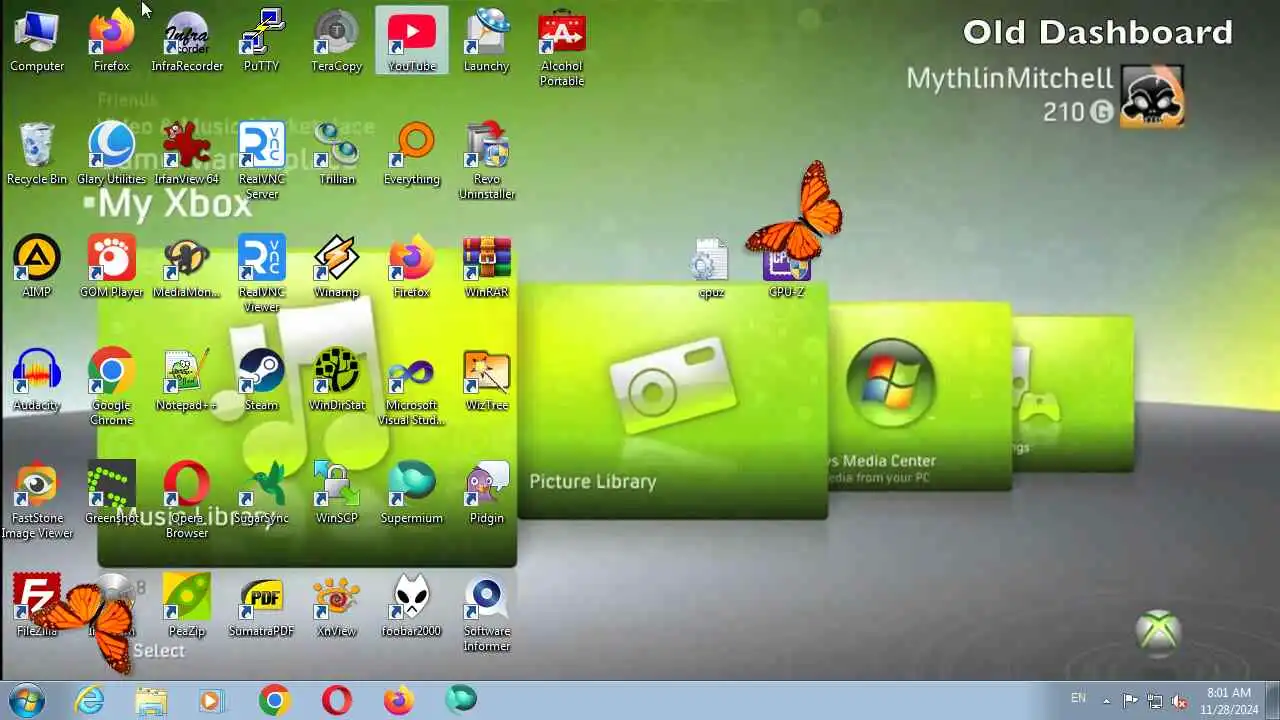Click the highlighted YouTube shortcut

(412, 42)
